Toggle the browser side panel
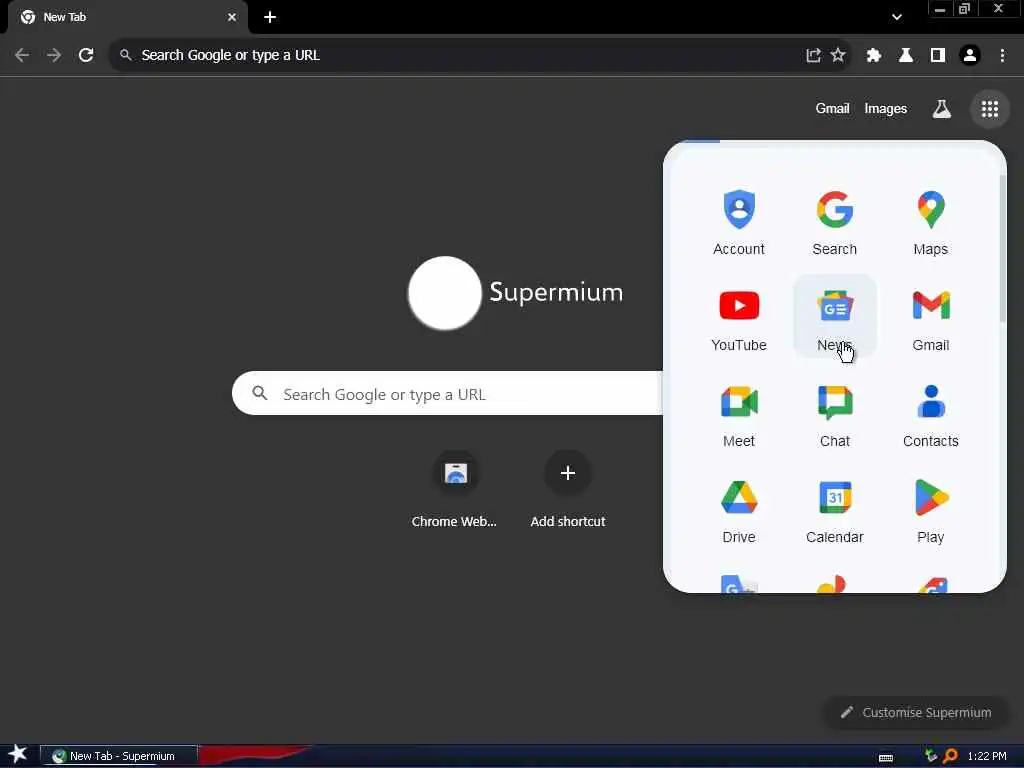The height and width of the screenshot is (768, 1024). click(938, 56)
